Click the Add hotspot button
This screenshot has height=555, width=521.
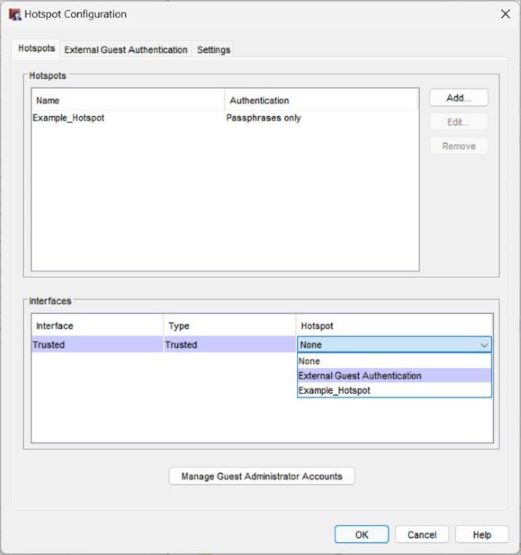click(x=459, y=98)
